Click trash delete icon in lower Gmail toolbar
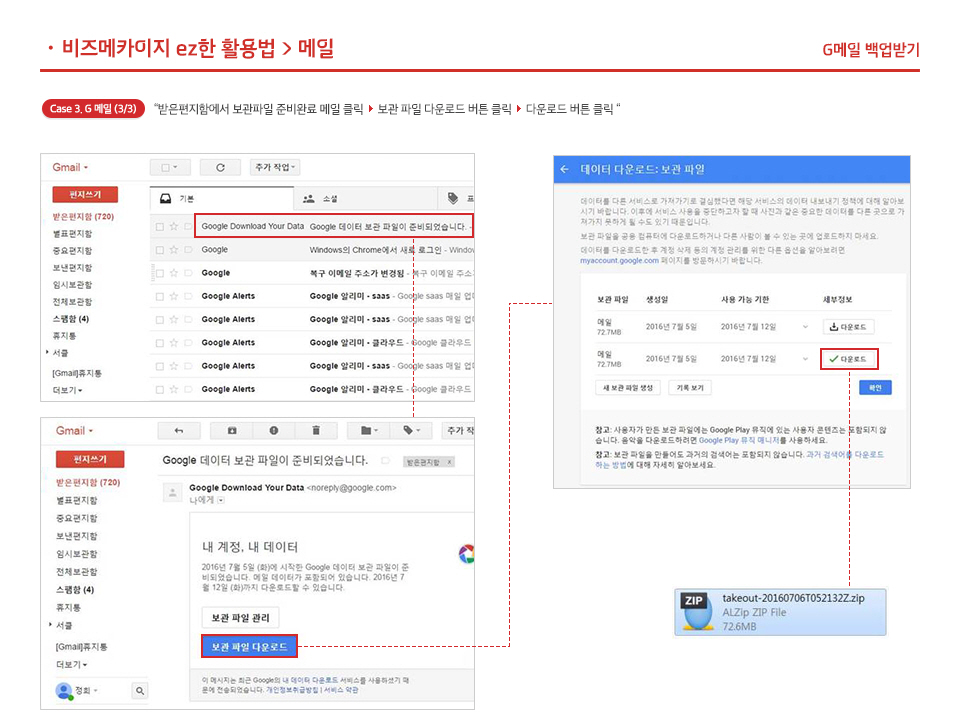 pos(316,430)
